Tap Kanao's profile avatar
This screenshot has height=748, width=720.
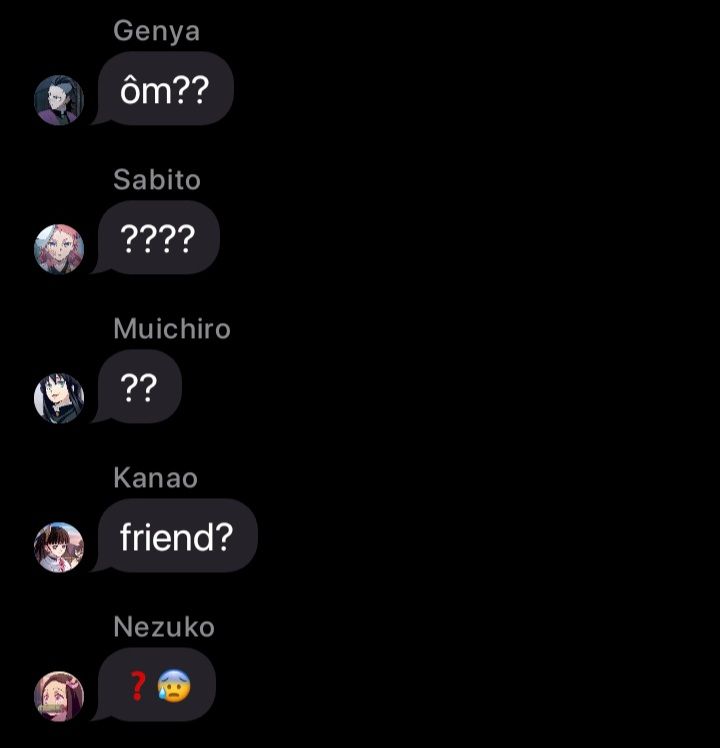59,547
